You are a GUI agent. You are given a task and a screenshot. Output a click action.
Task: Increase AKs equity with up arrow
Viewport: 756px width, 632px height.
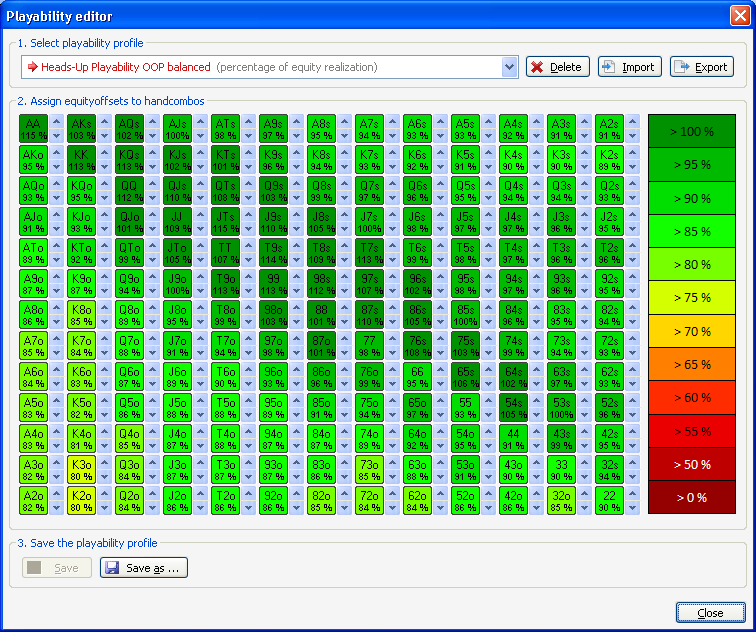pyautogui.click(x=105, y=121)
